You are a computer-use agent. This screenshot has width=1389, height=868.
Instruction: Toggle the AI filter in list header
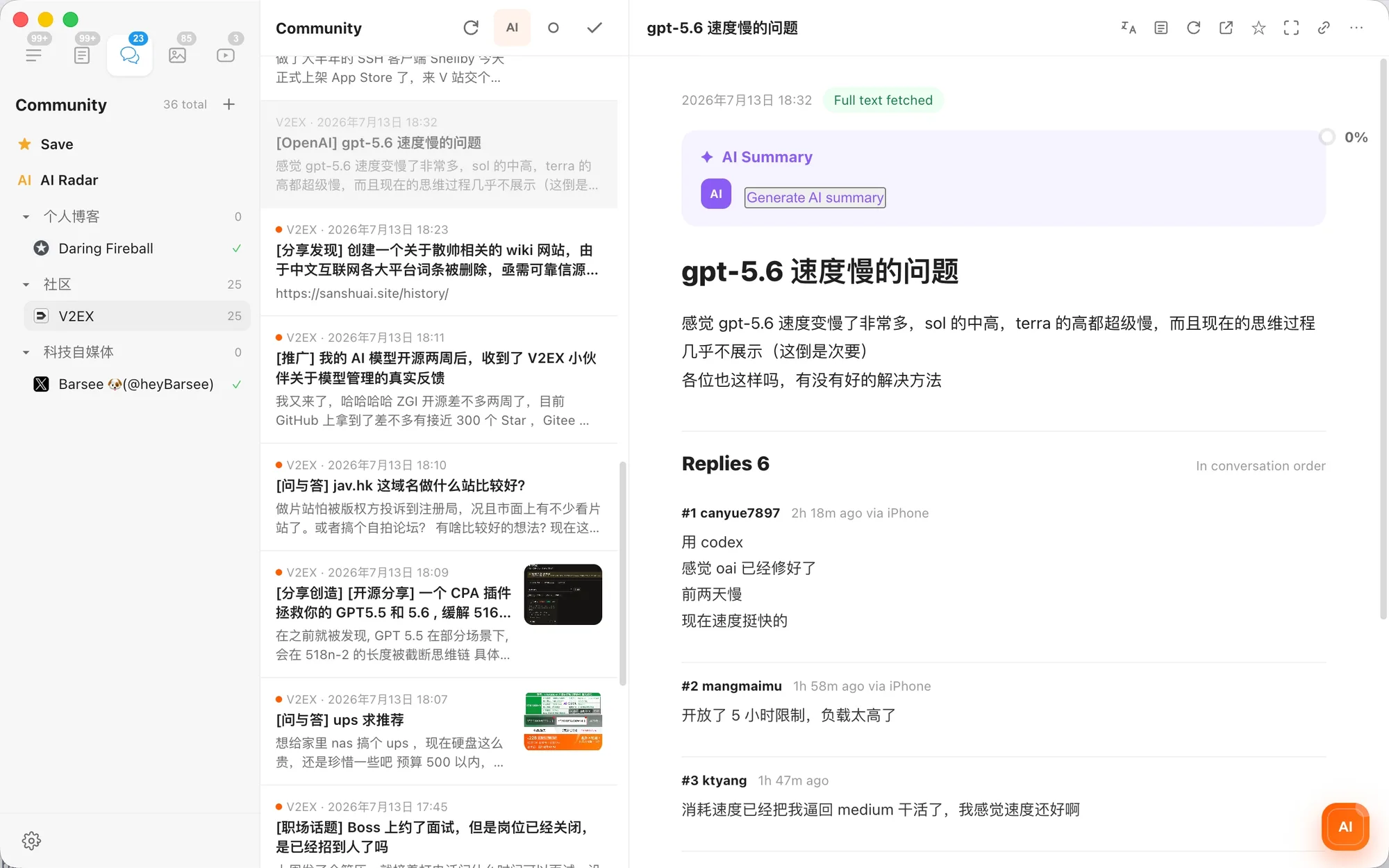click(512, 28)
